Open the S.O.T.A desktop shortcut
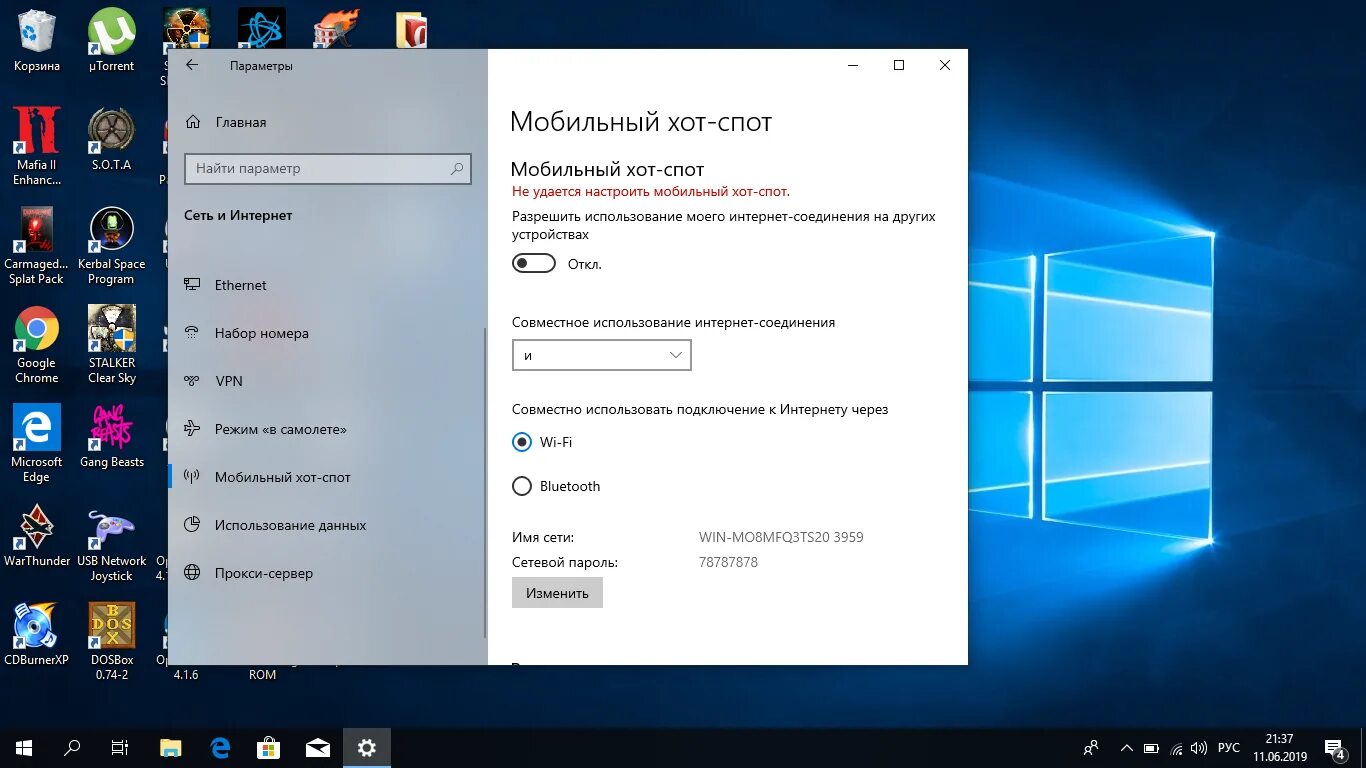Viewport: 1366px width, 768px height. coord(112,139)
